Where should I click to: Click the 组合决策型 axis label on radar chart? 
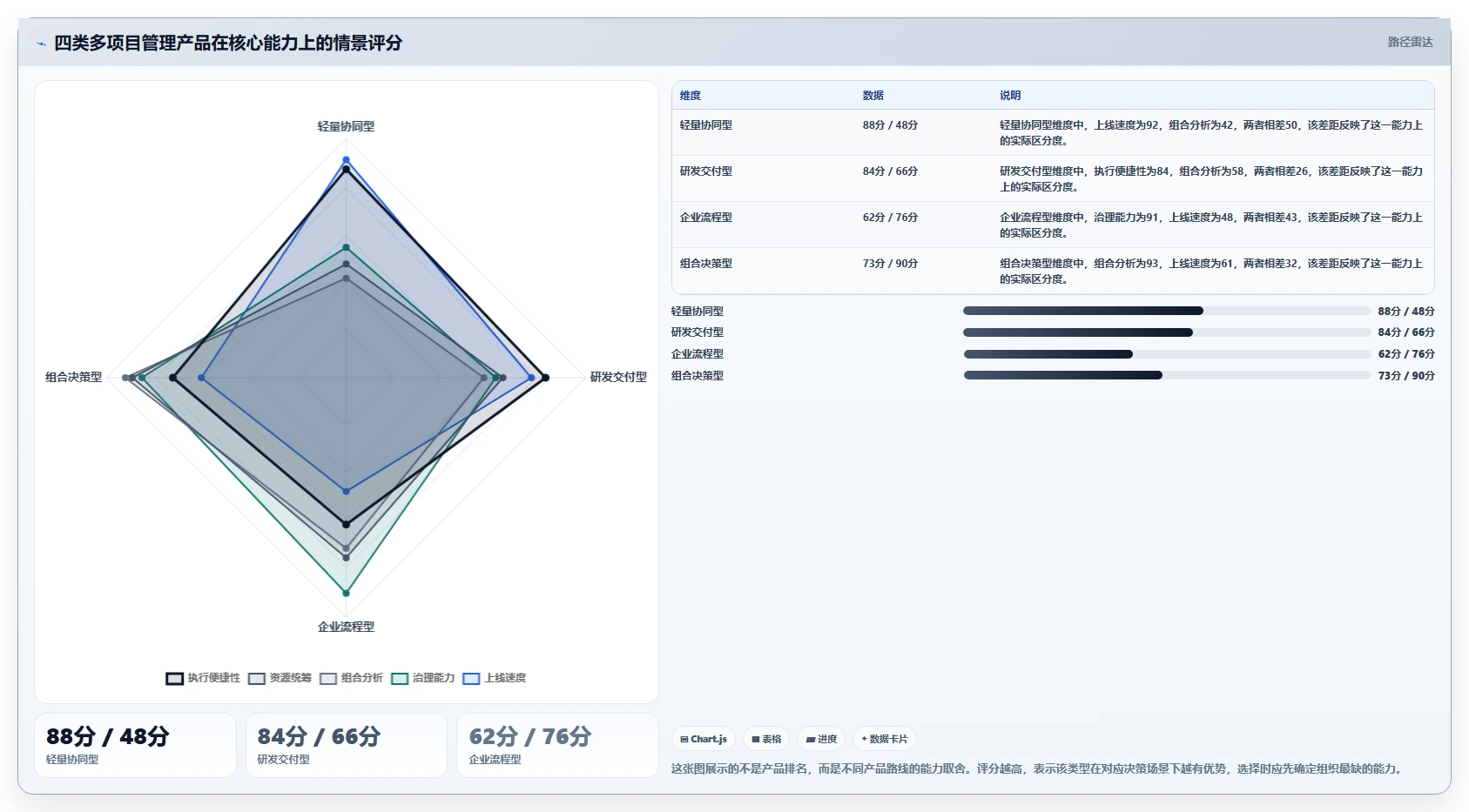pyautogui.click(x=73, y=377)
